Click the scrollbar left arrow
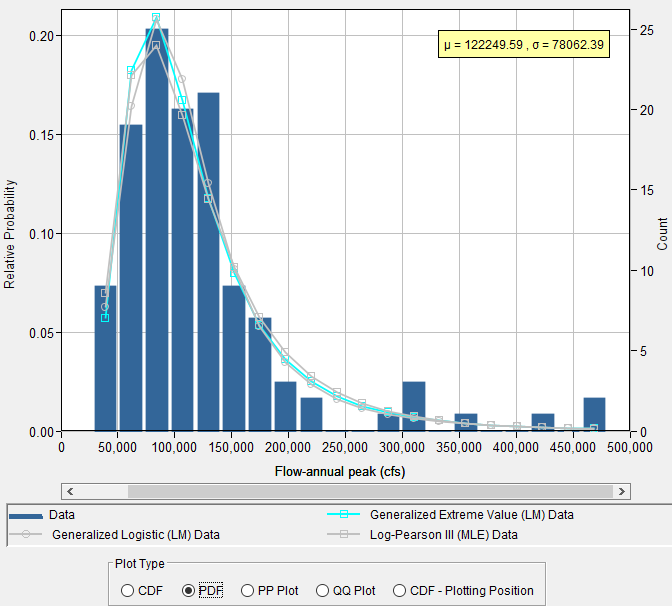The width and height of the screenshot is (672, 606). tap(70, 492)
